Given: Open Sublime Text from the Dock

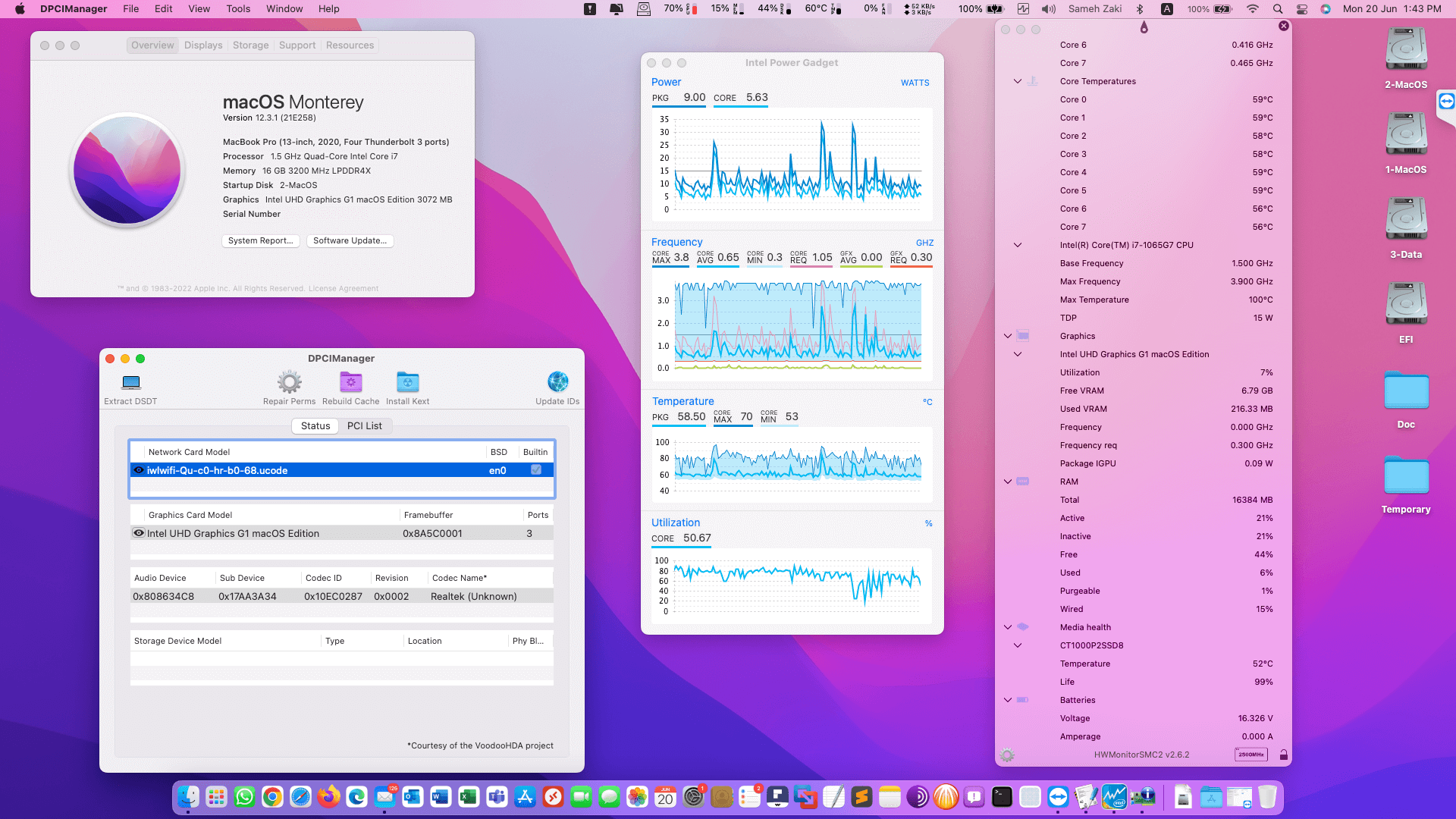Looking at the screenshot, I should (861, 797).
